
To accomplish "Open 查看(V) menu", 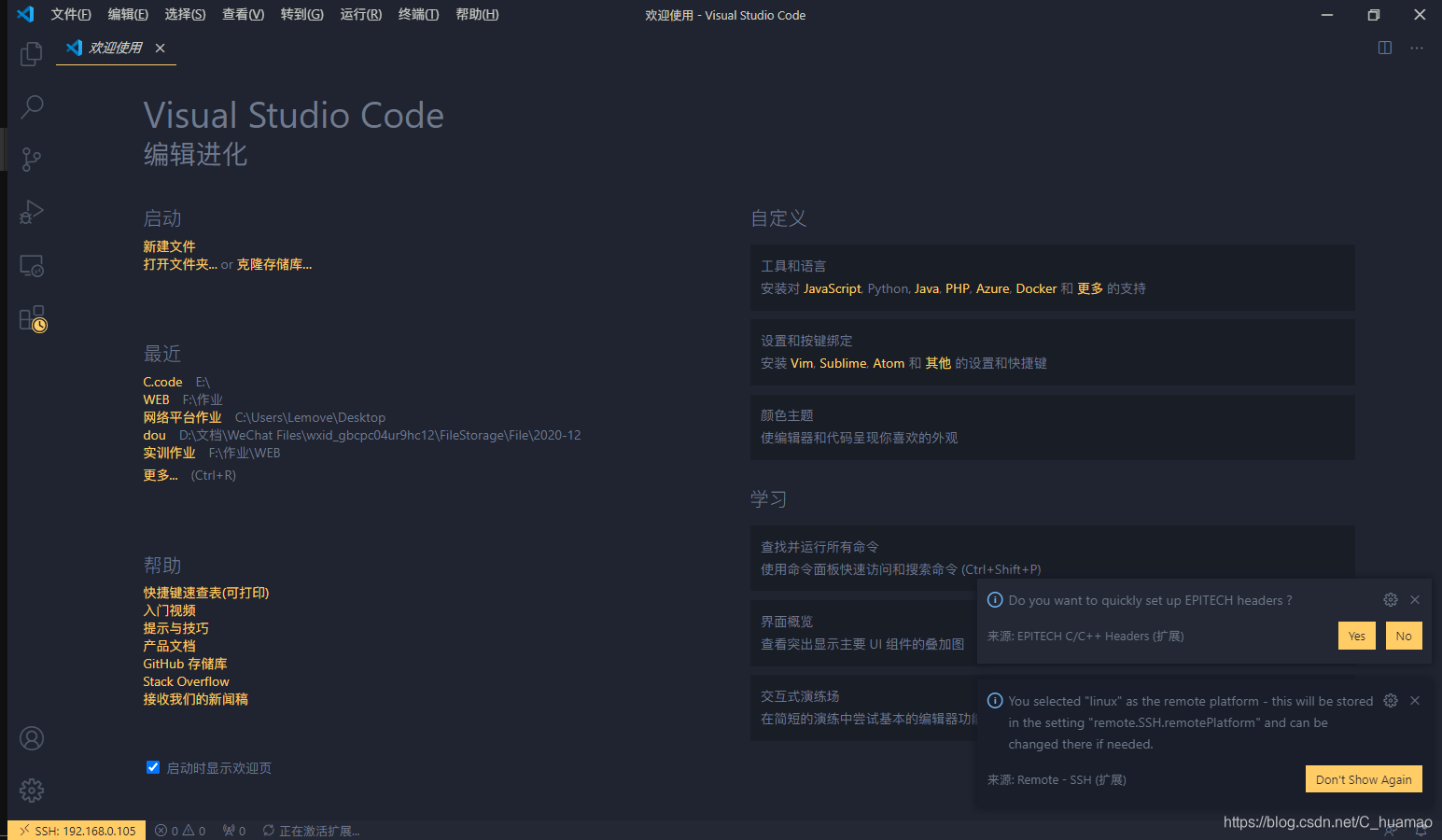I will pos(243,14).
